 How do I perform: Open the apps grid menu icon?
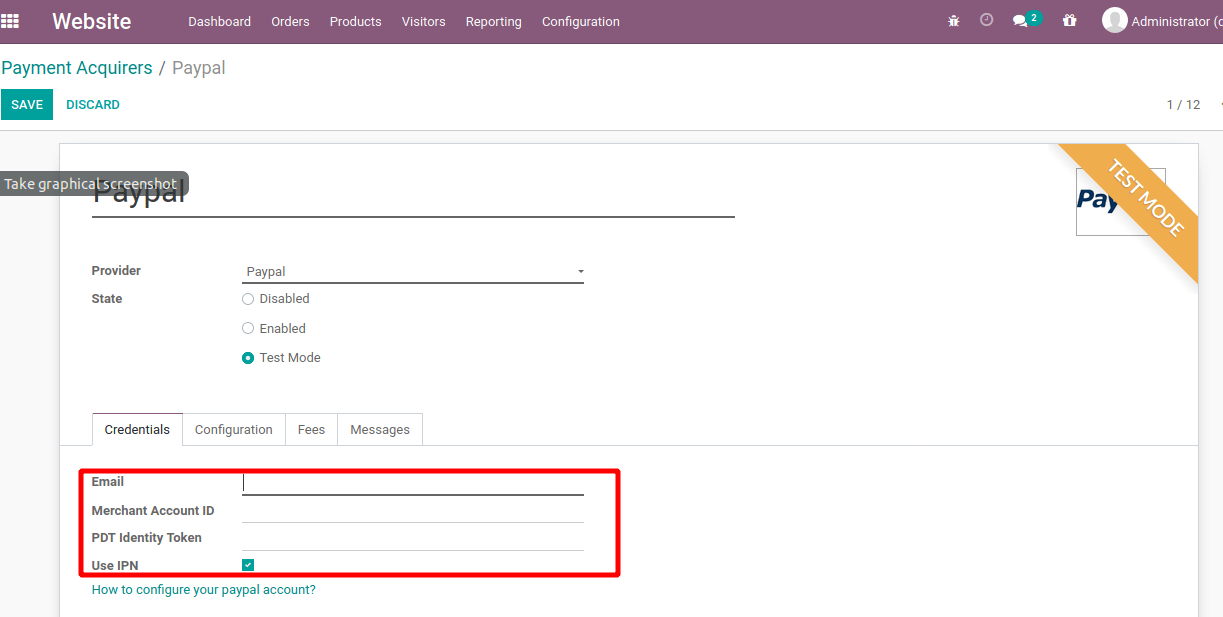click(x=10, y=21)
